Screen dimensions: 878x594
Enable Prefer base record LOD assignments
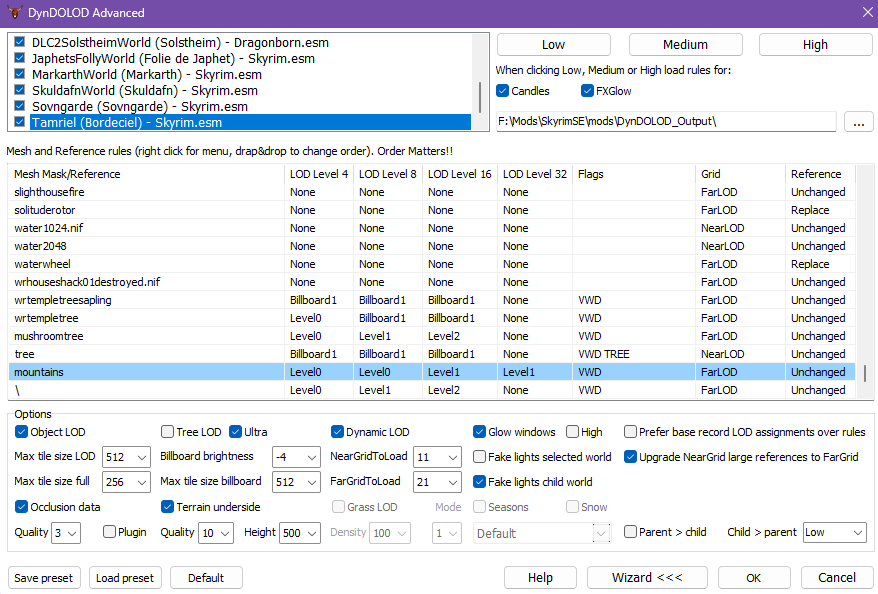coord(630,432)
